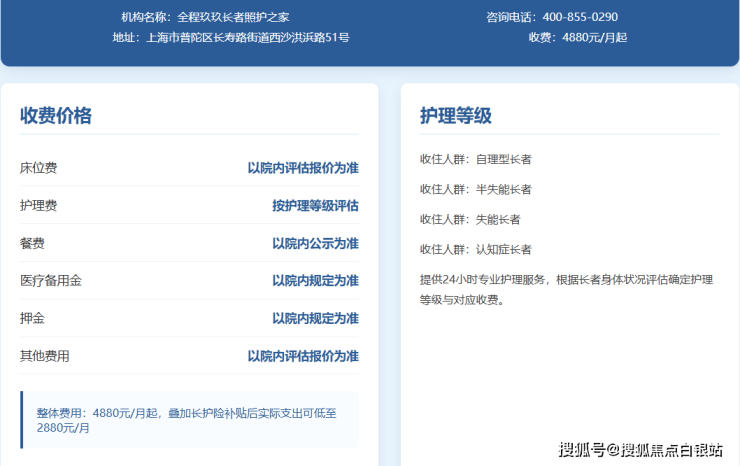Click the 床位费 row label
740x466 pixels.
(39, 168)
